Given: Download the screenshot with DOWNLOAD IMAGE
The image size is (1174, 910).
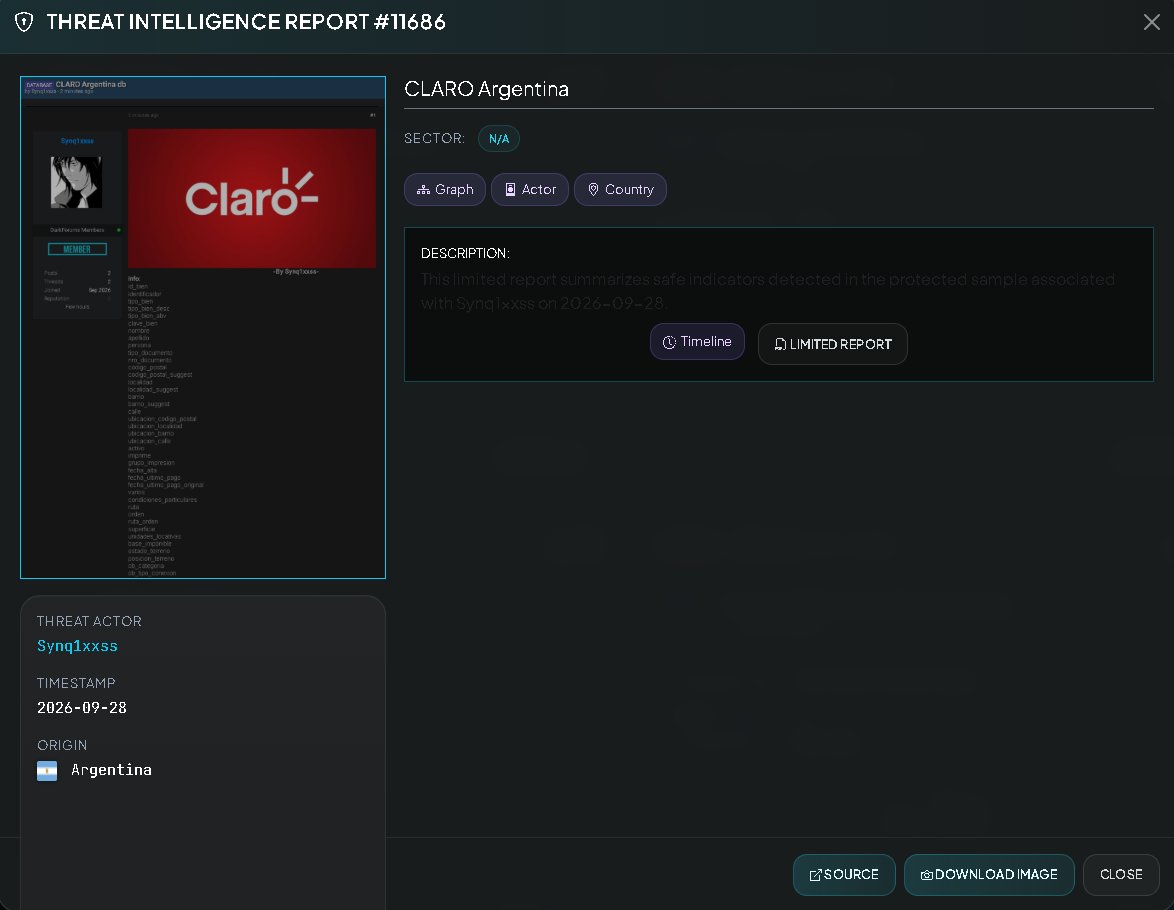Looking at the screenshot, I should click(x=989, y=875).
